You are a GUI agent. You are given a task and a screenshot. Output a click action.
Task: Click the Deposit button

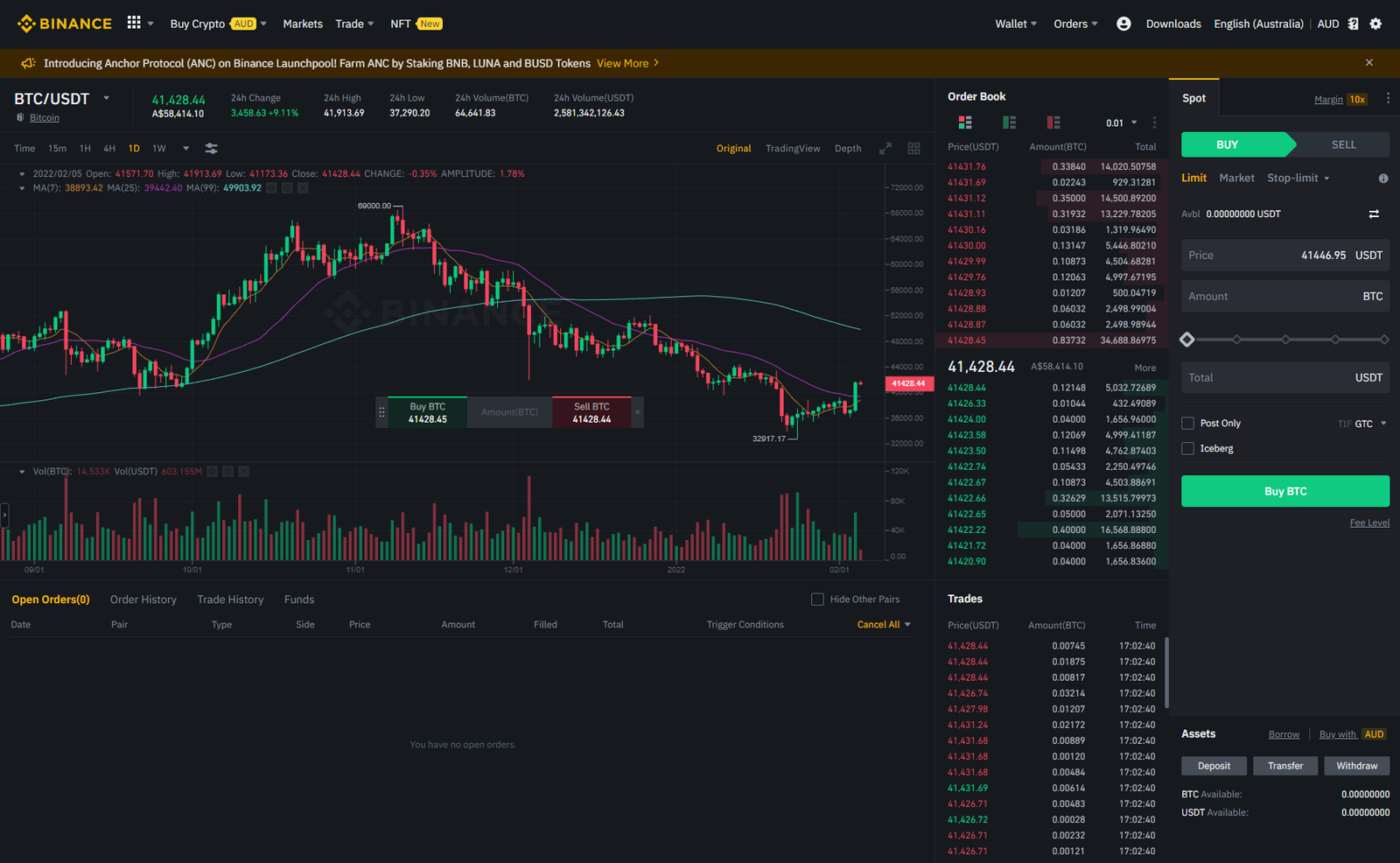coord(1214,766)
